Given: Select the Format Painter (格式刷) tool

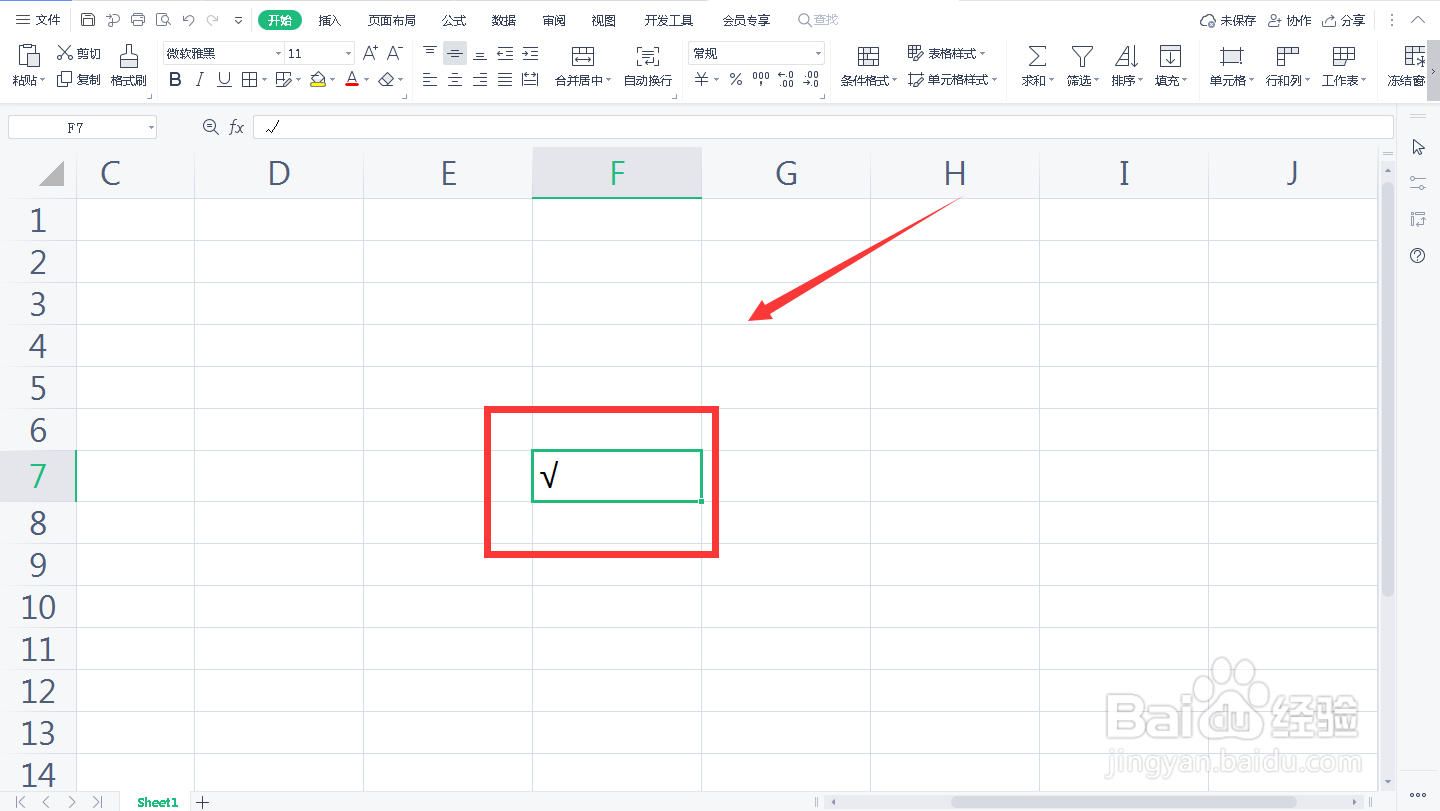Looking at the screenshot, I should (x=128, y=66).
